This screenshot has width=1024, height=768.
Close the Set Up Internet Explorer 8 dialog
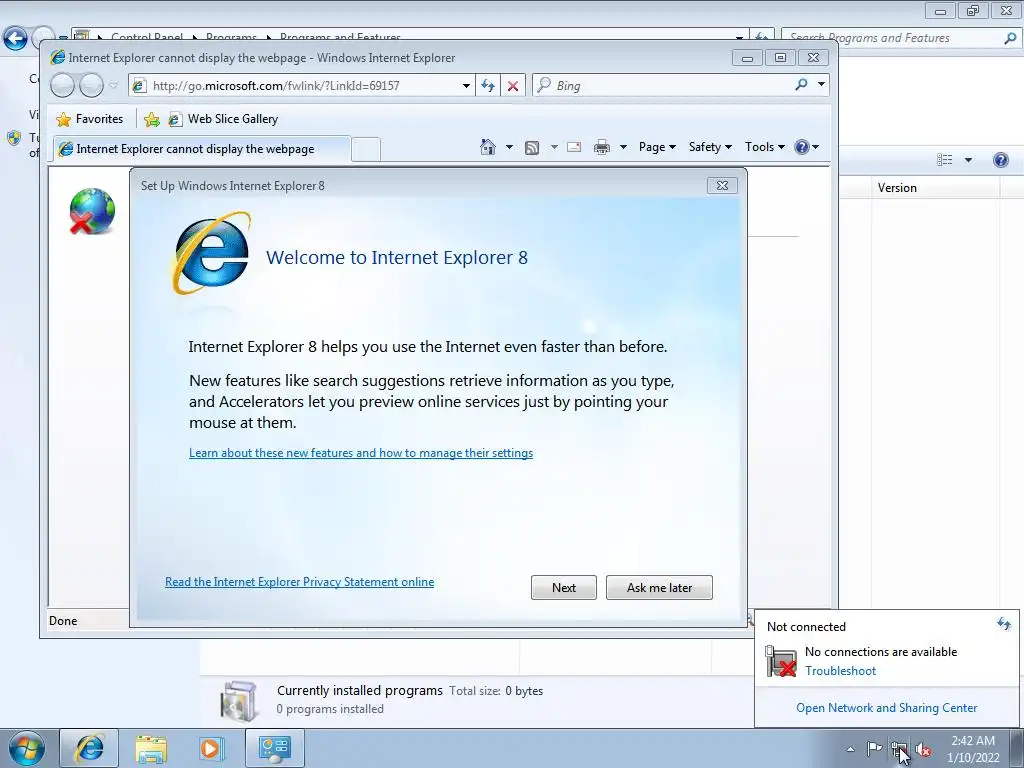coord(722,185)
